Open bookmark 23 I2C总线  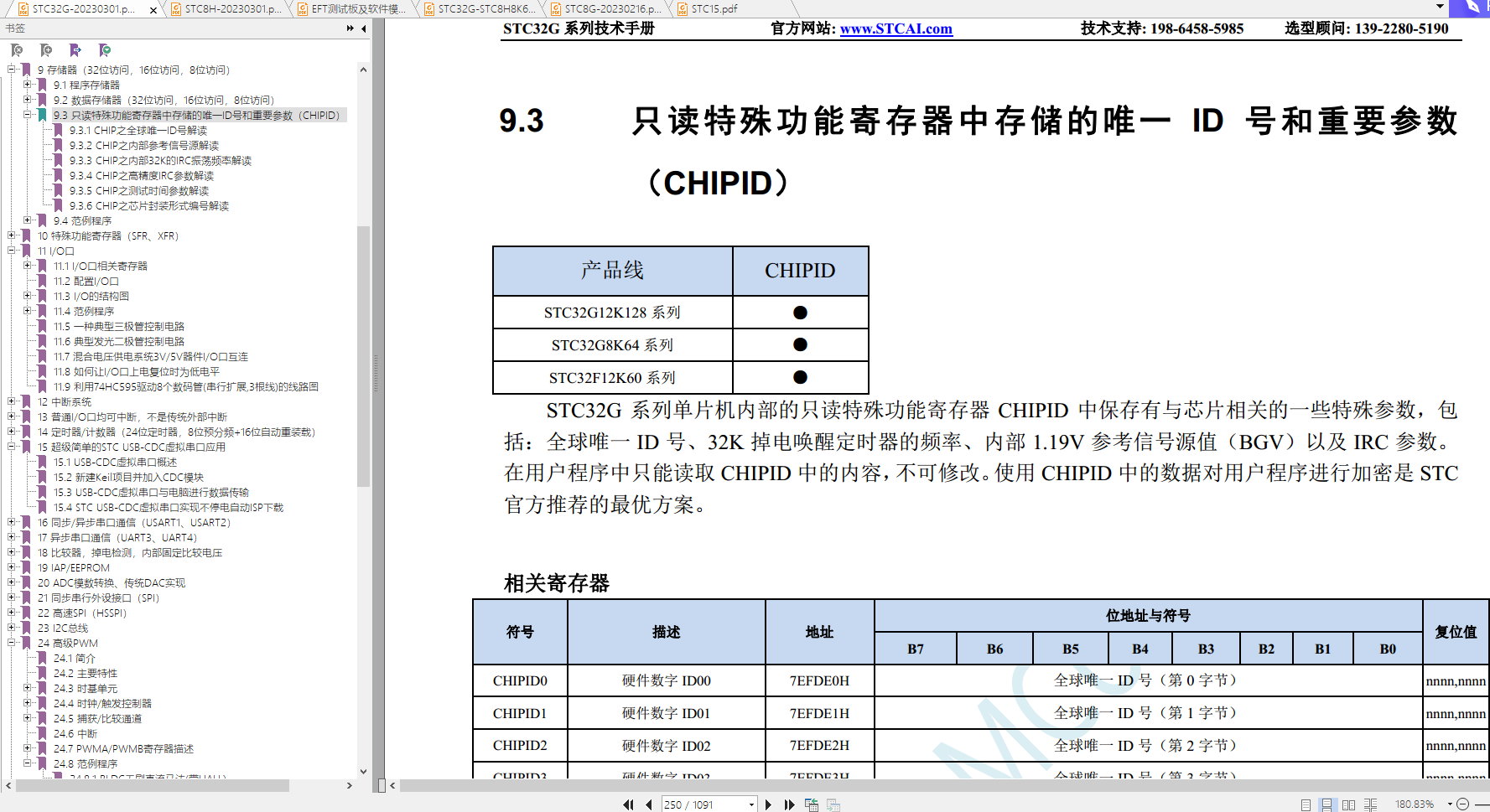click(62, 628)
